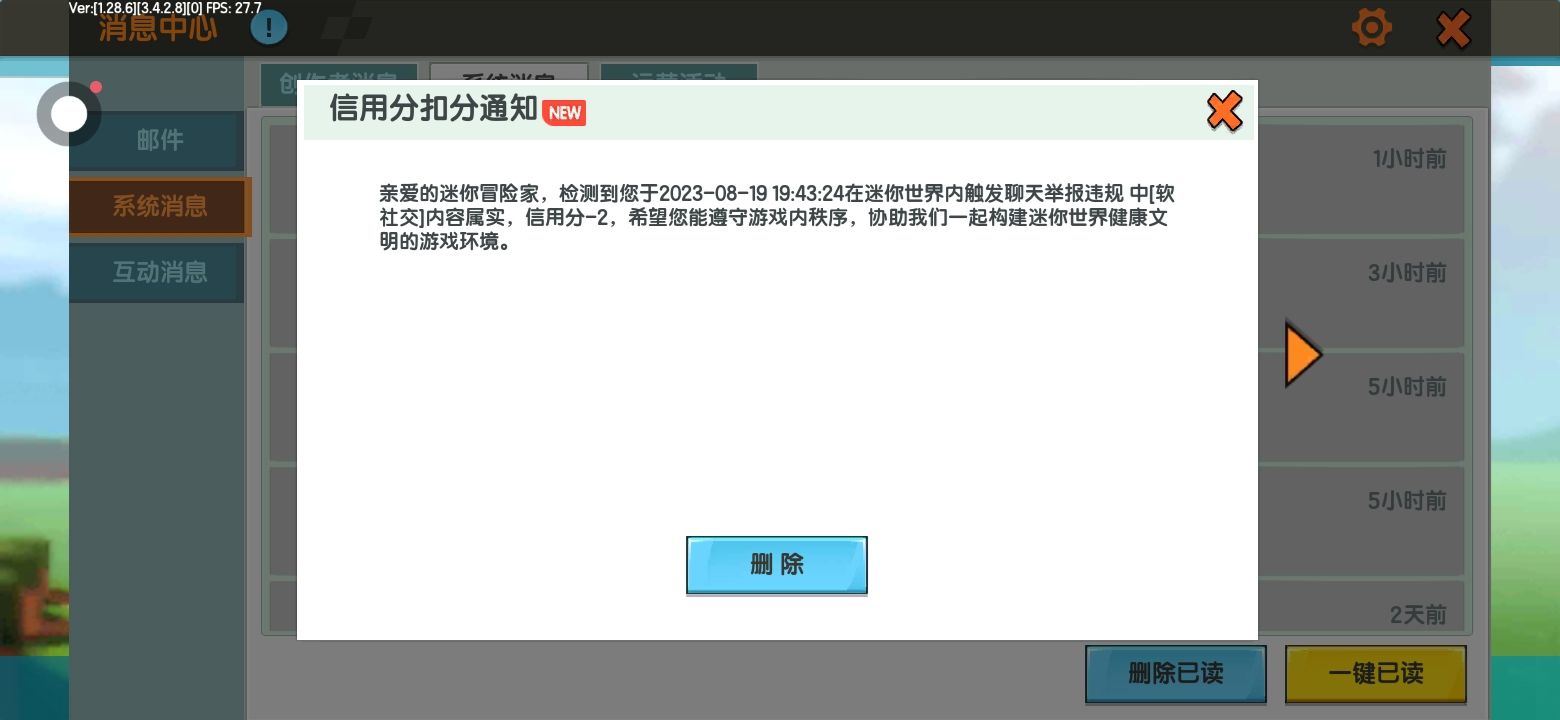Open the settings gear icon

[1371, 28]
